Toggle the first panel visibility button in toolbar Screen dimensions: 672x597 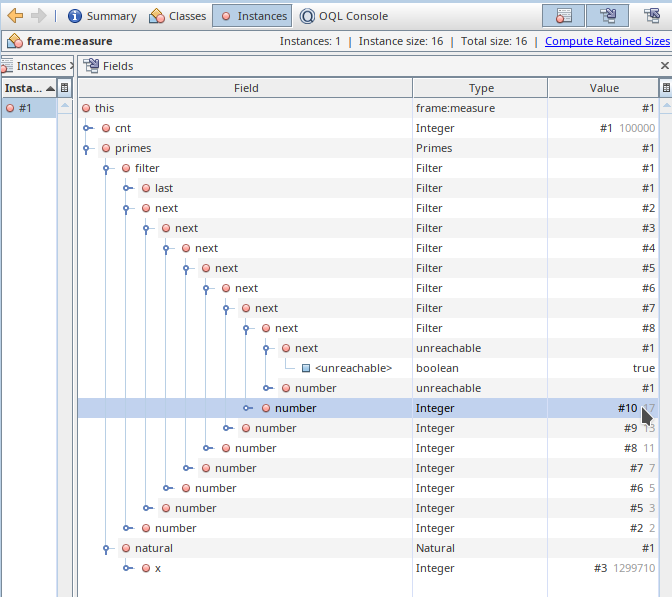click(564, 16)
